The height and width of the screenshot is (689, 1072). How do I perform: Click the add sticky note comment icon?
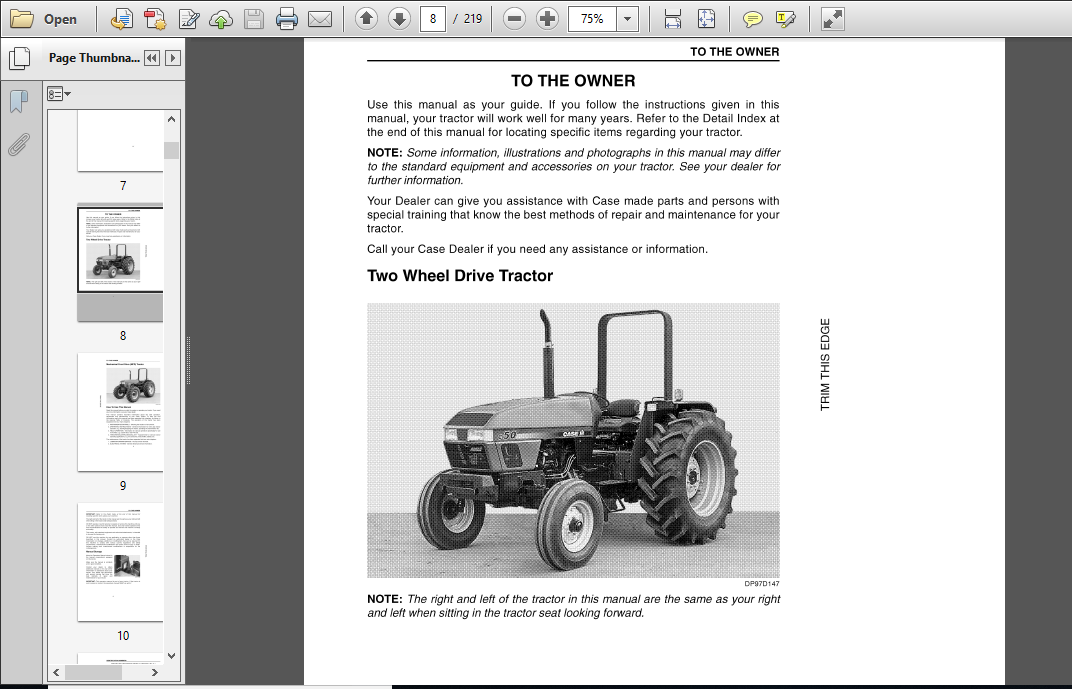click(753, 19)
